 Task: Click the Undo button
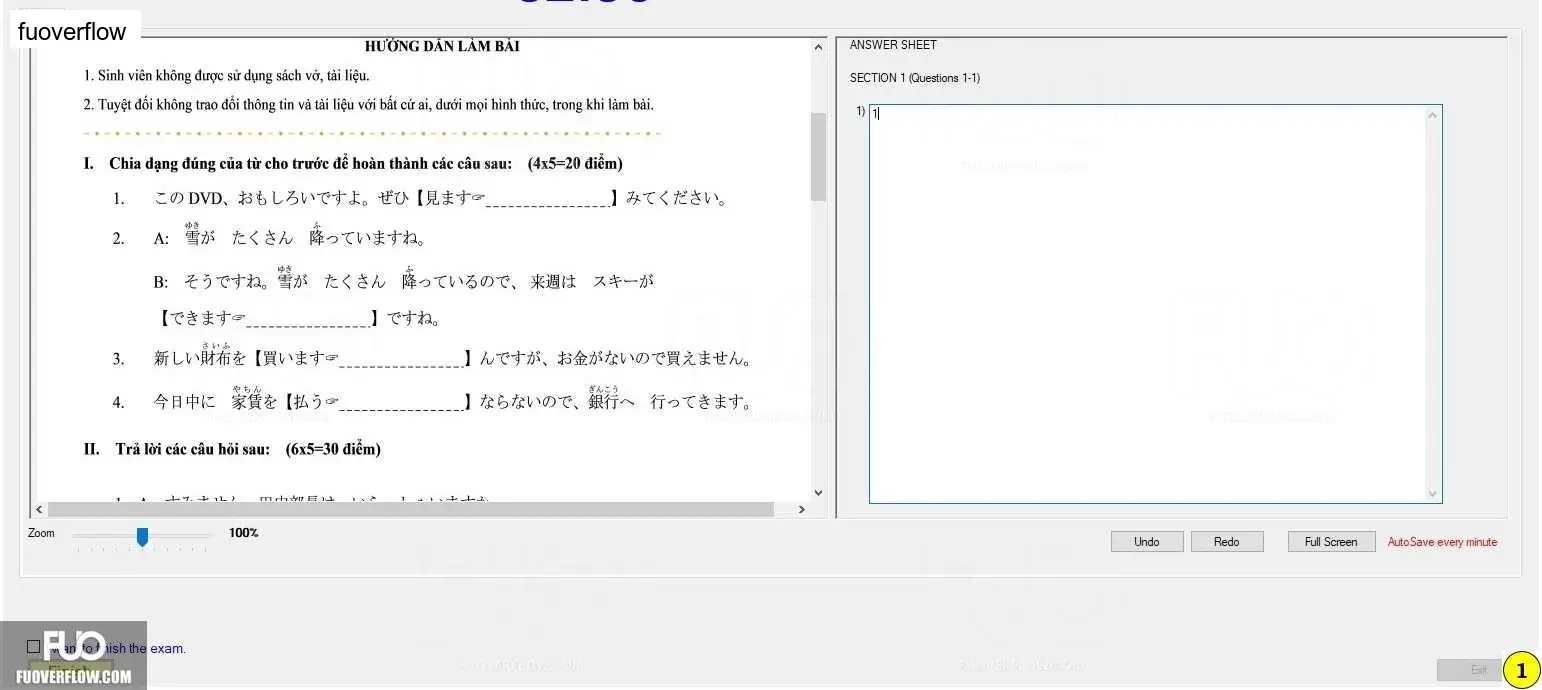point(1147,542)
